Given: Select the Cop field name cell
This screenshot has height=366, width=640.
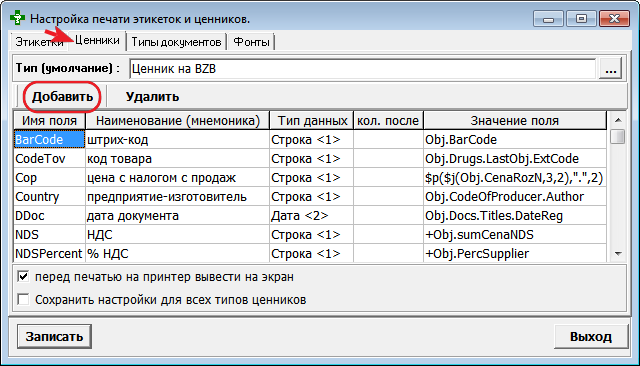Looking at the screenshot, I should tap(49, 177).
